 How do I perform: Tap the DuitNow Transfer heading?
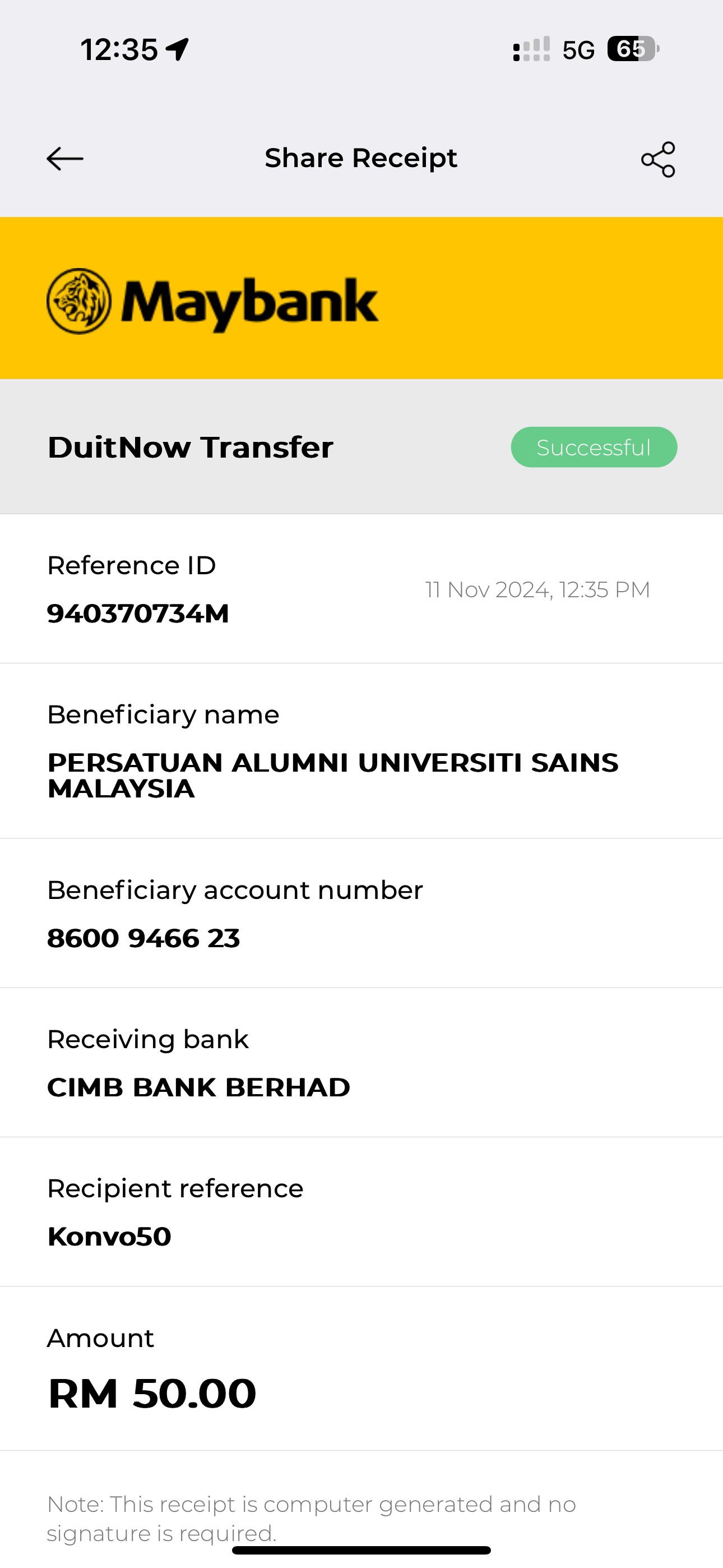pyautogui.click(x=191, y=448)
